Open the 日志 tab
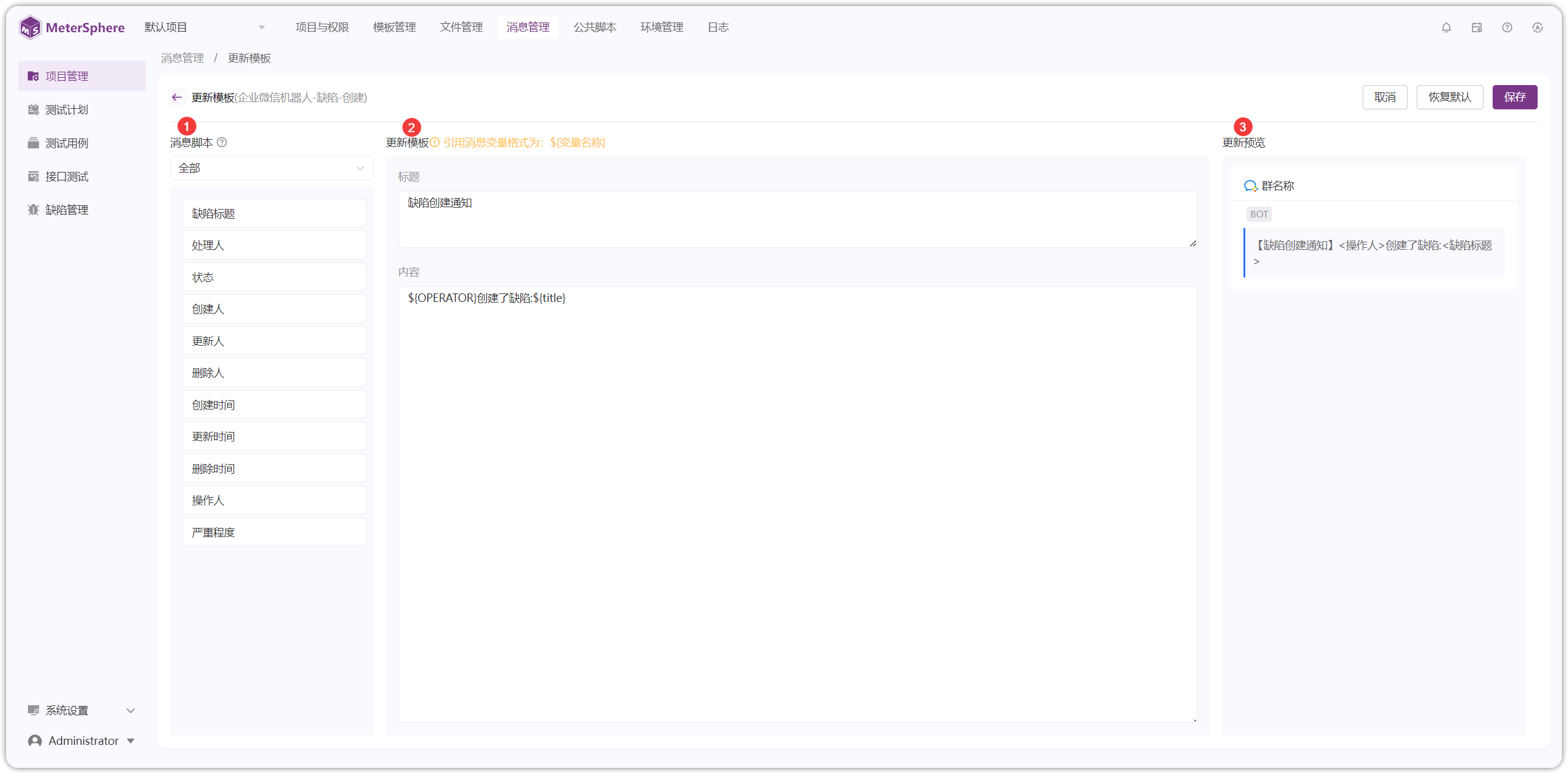 point(718,27)
